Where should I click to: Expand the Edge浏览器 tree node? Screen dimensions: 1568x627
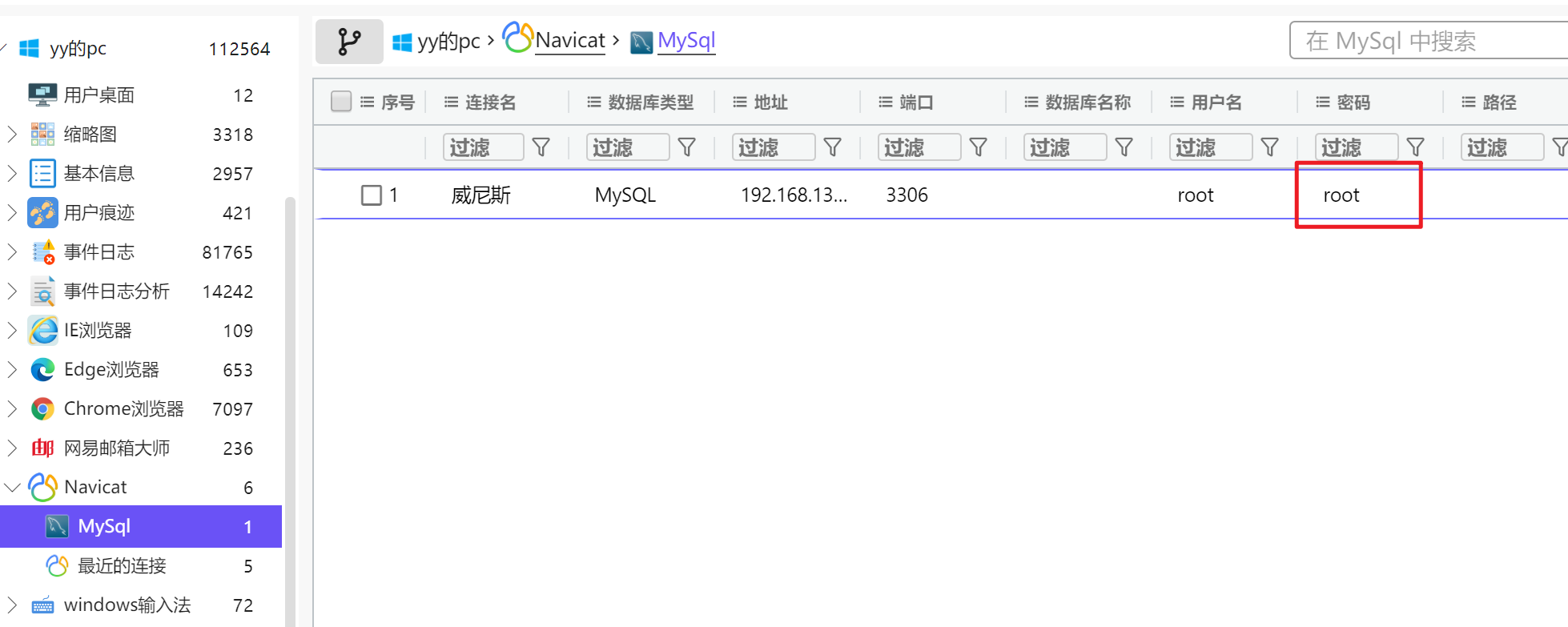(12, 369)
